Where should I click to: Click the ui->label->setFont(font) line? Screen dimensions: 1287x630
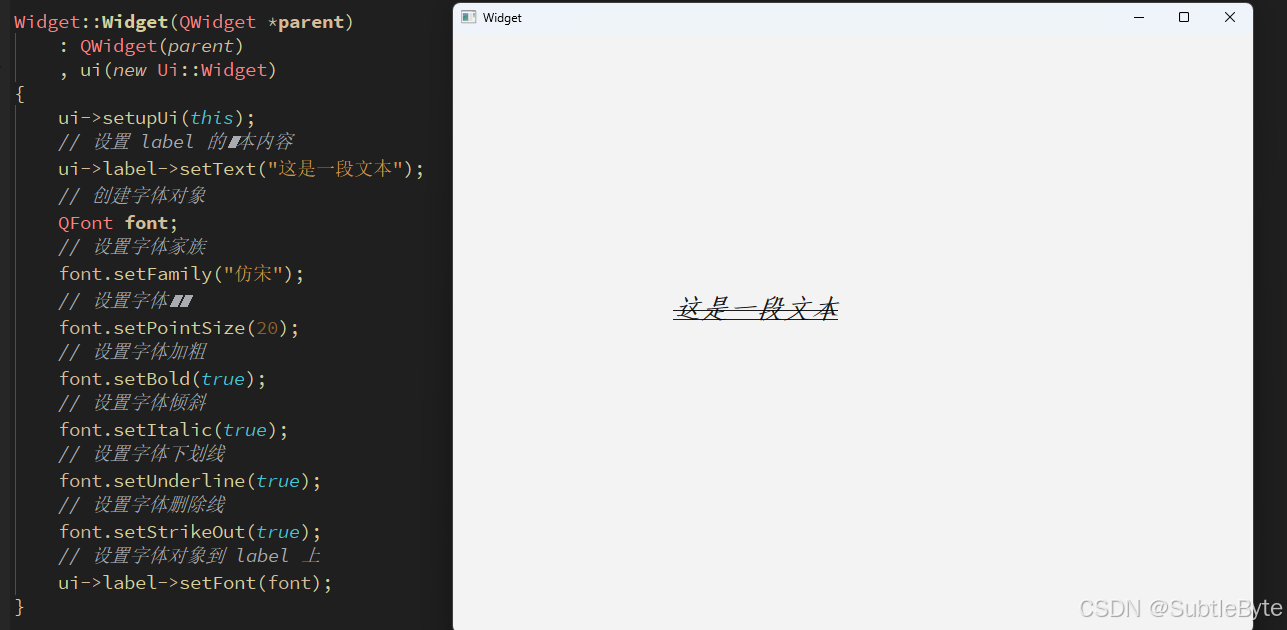tap(195, 583)
